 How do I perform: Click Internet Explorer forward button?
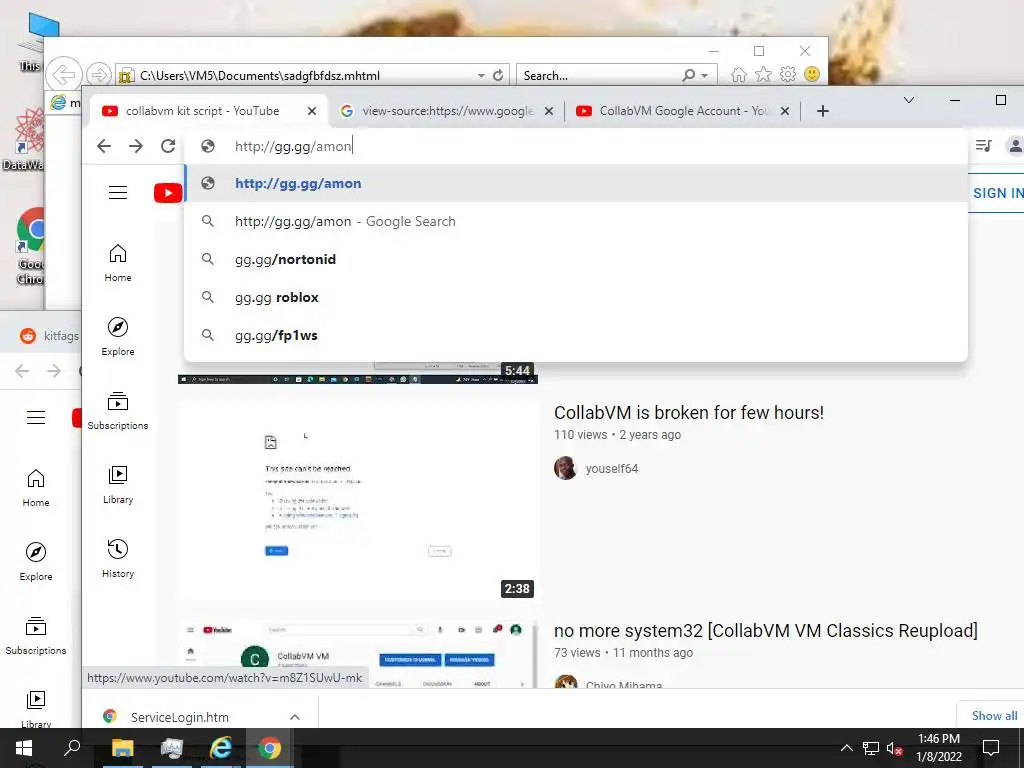point(99,74)
